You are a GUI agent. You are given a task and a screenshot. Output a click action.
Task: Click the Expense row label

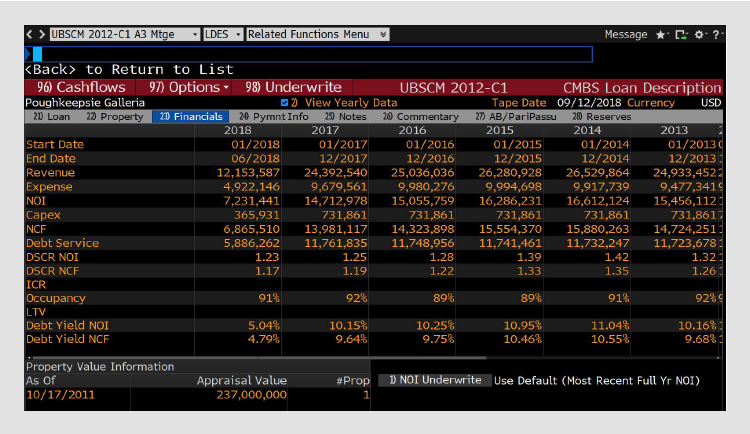click(49, 187)
